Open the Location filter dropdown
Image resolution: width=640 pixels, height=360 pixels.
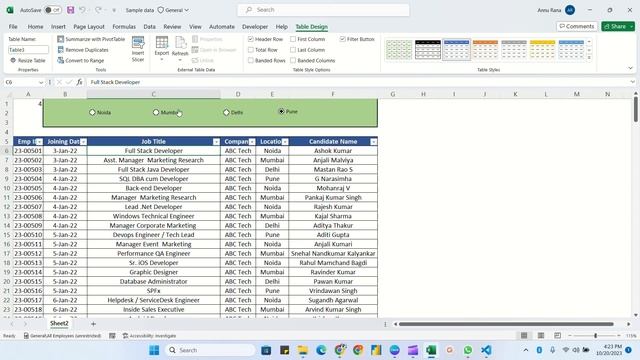(285, 142)
